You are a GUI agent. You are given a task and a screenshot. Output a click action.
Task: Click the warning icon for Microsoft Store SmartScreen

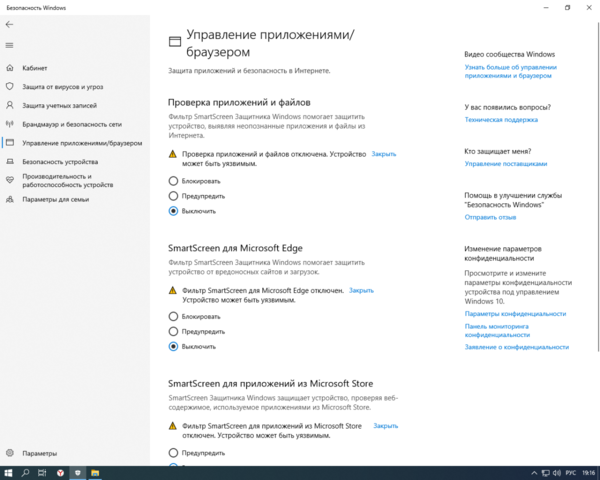173,426
